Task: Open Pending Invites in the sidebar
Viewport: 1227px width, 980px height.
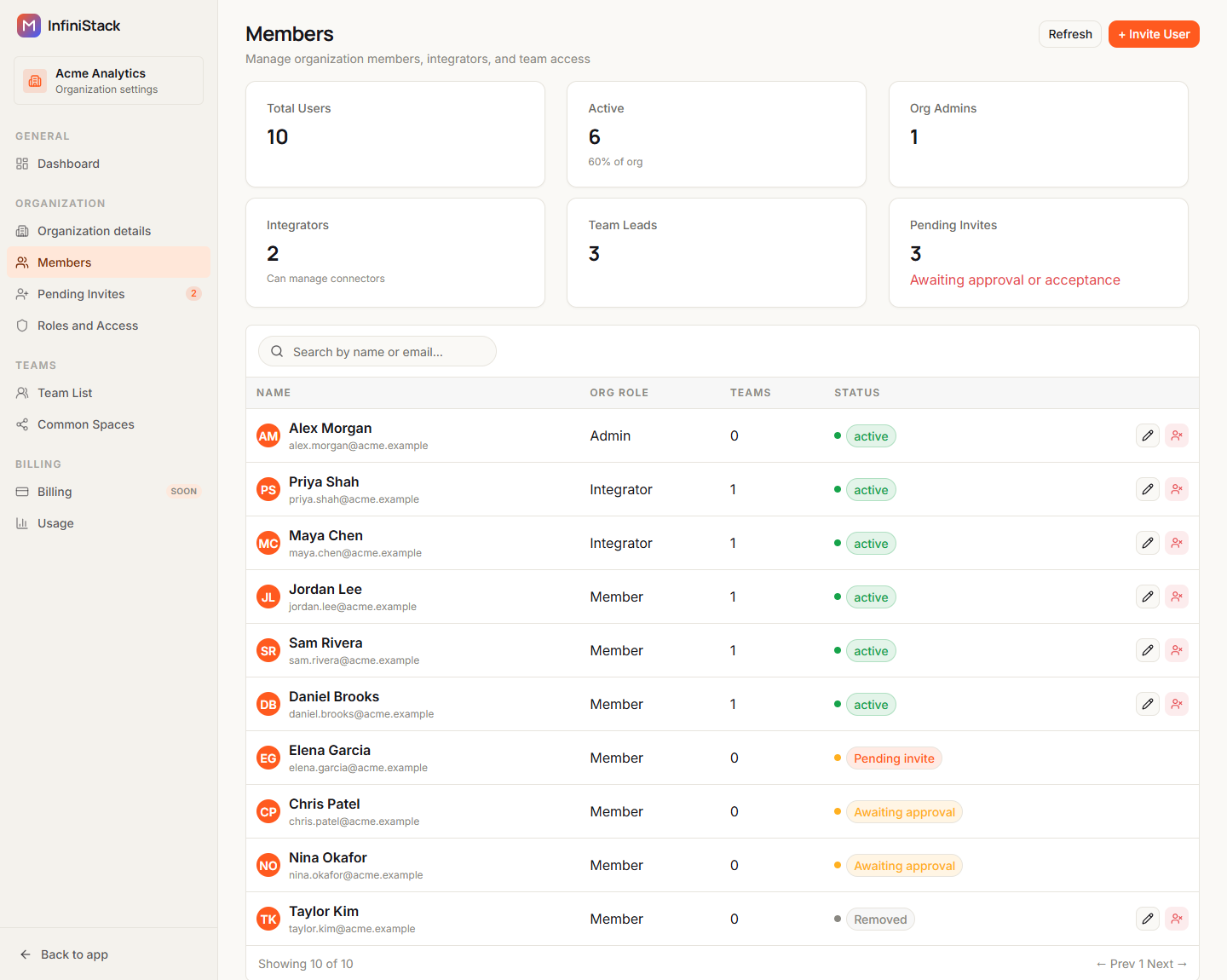Action: (x=108, y=294)
